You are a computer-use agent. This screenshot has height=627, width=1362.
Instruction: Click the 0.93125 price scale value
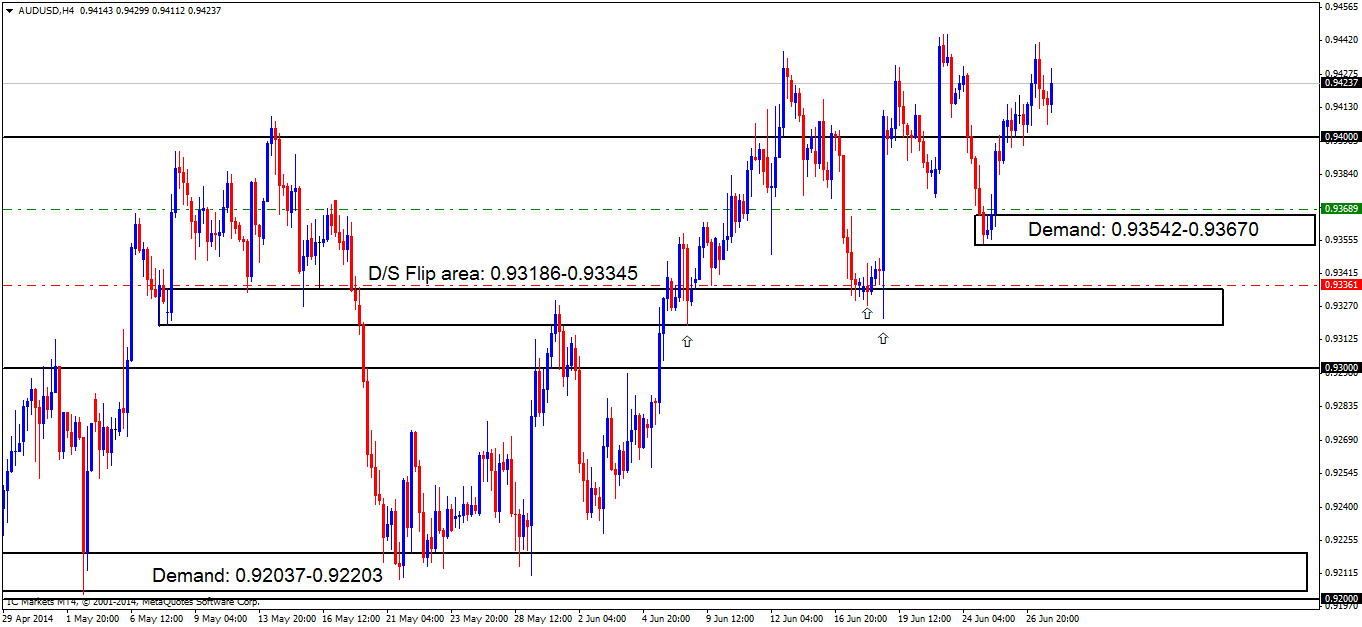[x=1341, y=340]
